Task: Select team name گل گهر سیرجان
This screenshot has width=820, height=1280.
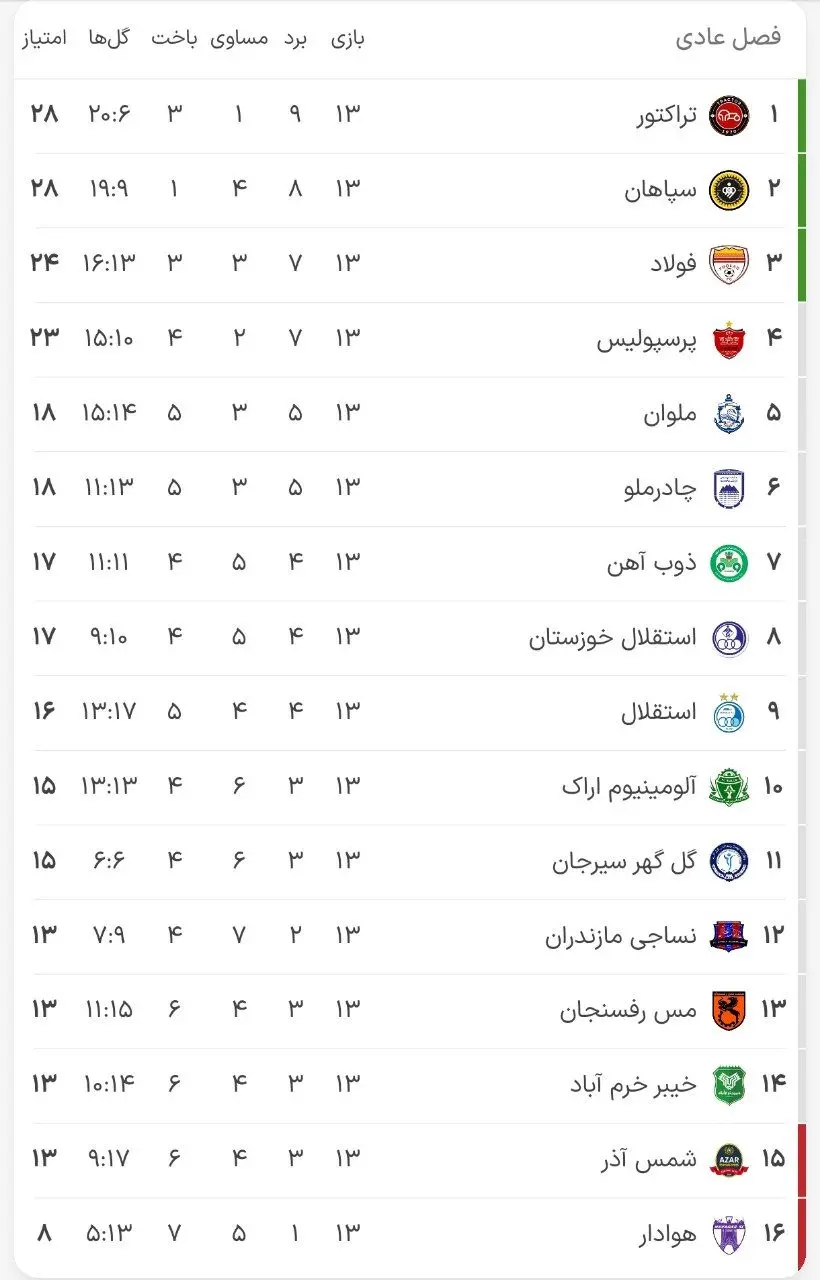Action: click(624, 861)
